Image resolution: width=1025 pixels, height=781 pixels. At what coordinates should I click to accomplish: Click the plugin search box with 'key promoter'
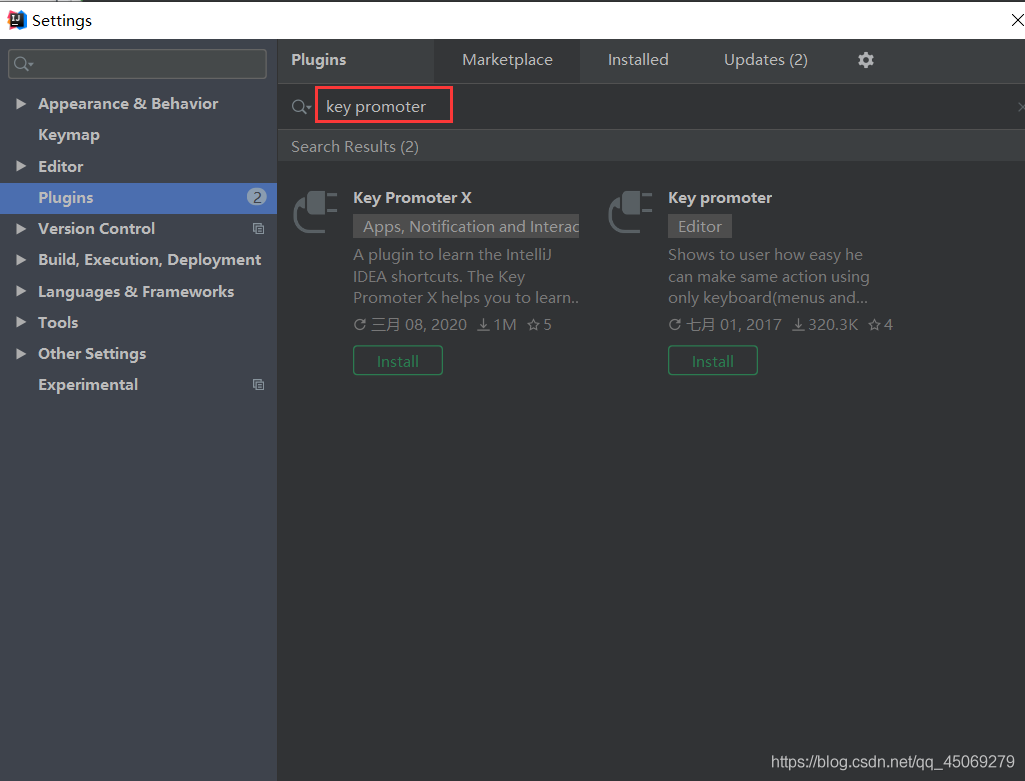[384, 105]
